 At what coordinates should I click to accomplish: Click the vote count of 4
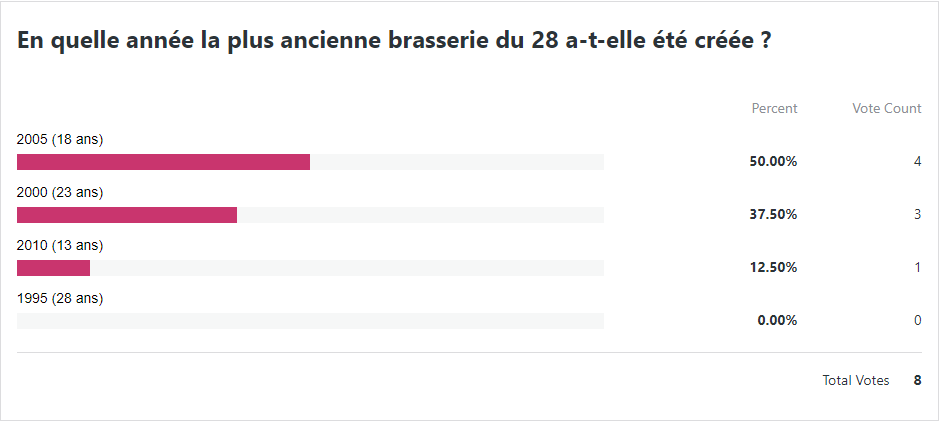tap(917, 162)
